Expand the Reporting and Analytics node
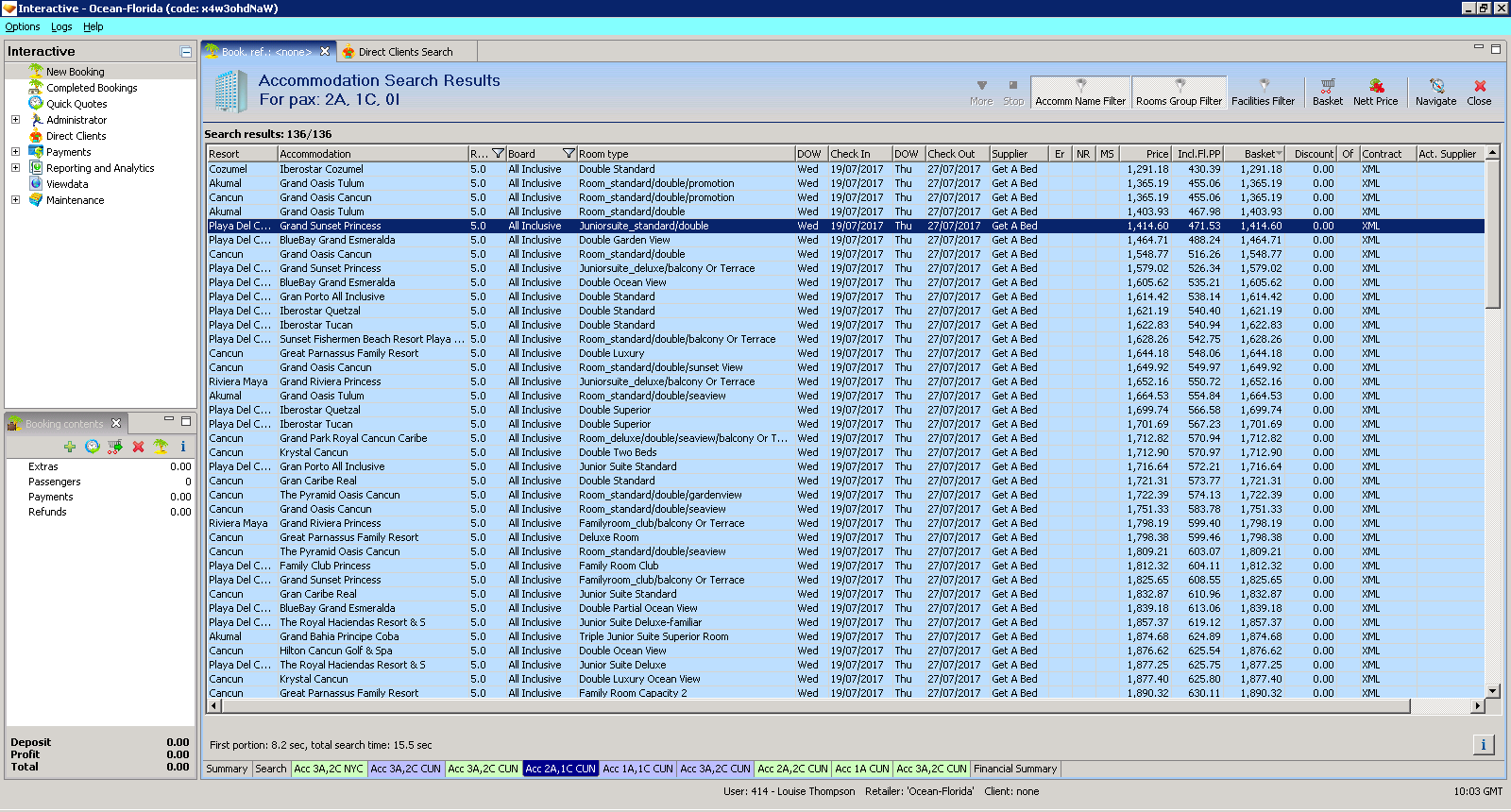1511x812 pixels. tap(15, 168)
